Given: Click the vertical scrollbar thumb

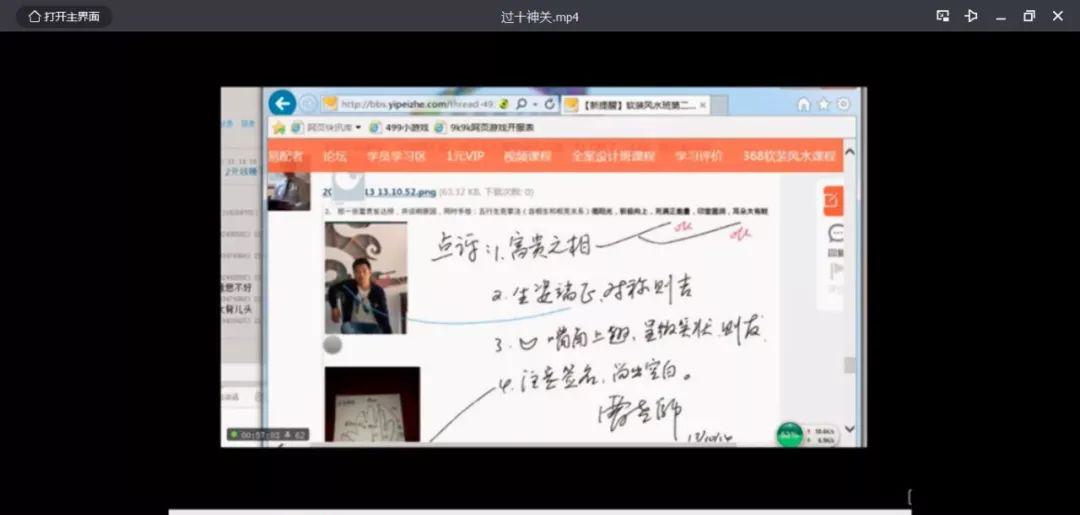Looking at the screenshot, I should coord(850,365).
